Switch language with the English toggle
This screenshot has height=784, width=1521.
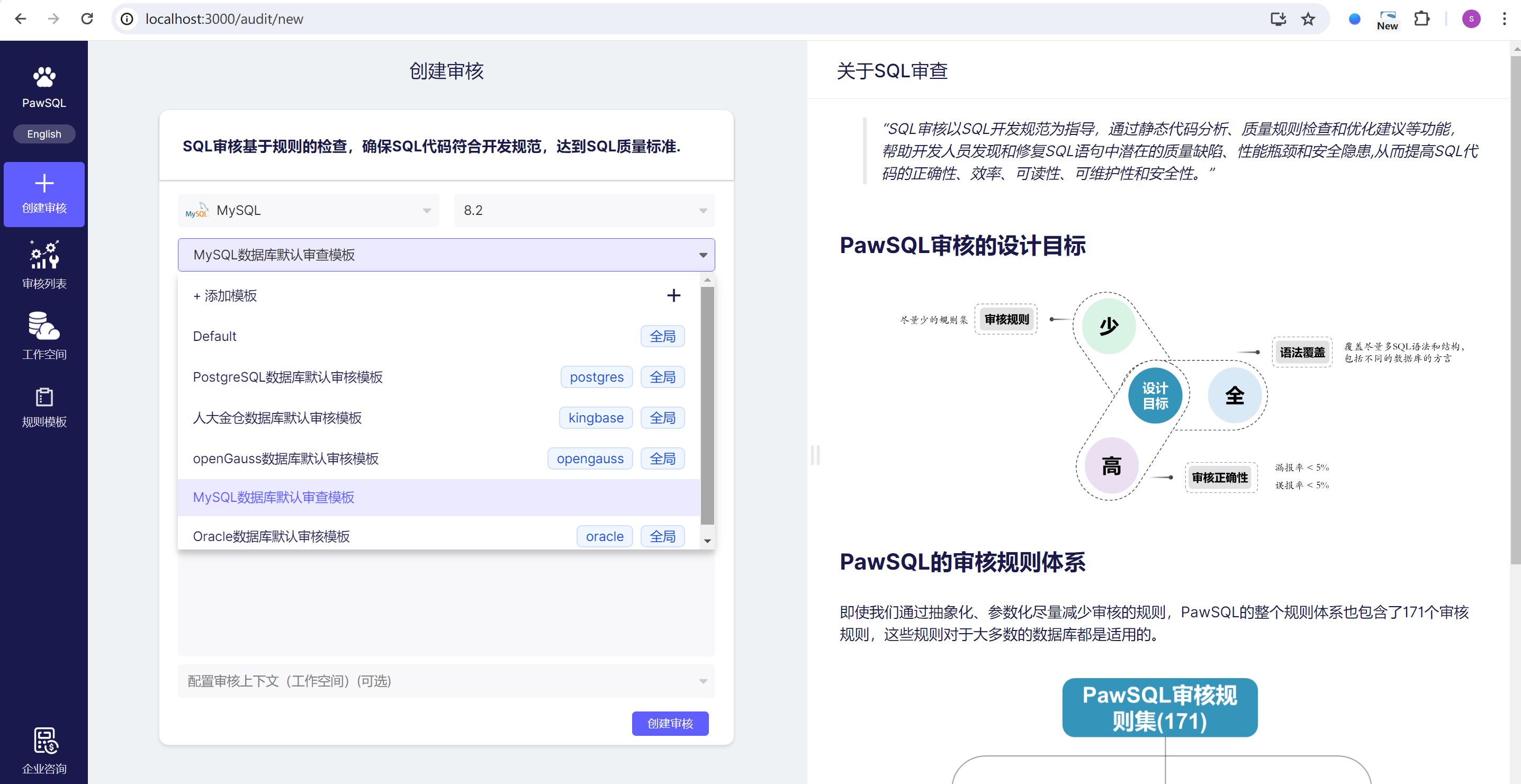click(44, 134)
